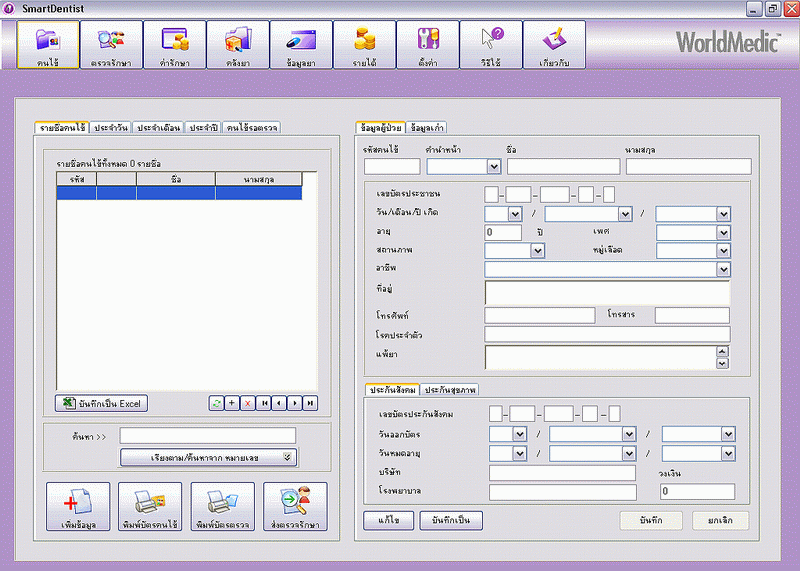Click the บันทึกเป็น (Save as) button

coord(451,520)
